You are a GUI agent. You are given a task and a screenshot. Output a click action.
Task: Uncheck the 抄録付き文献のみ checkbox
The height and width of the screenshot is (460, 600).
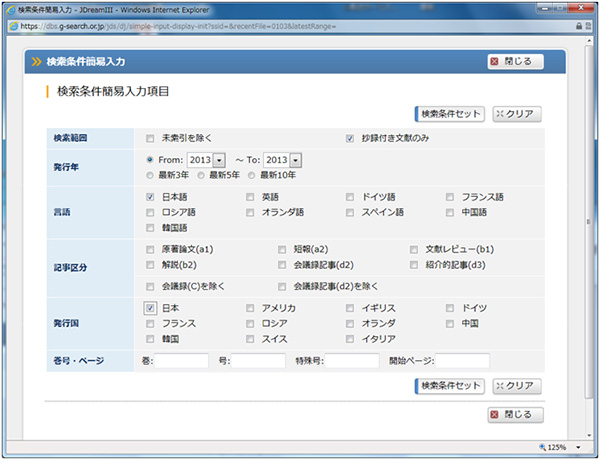350,139
